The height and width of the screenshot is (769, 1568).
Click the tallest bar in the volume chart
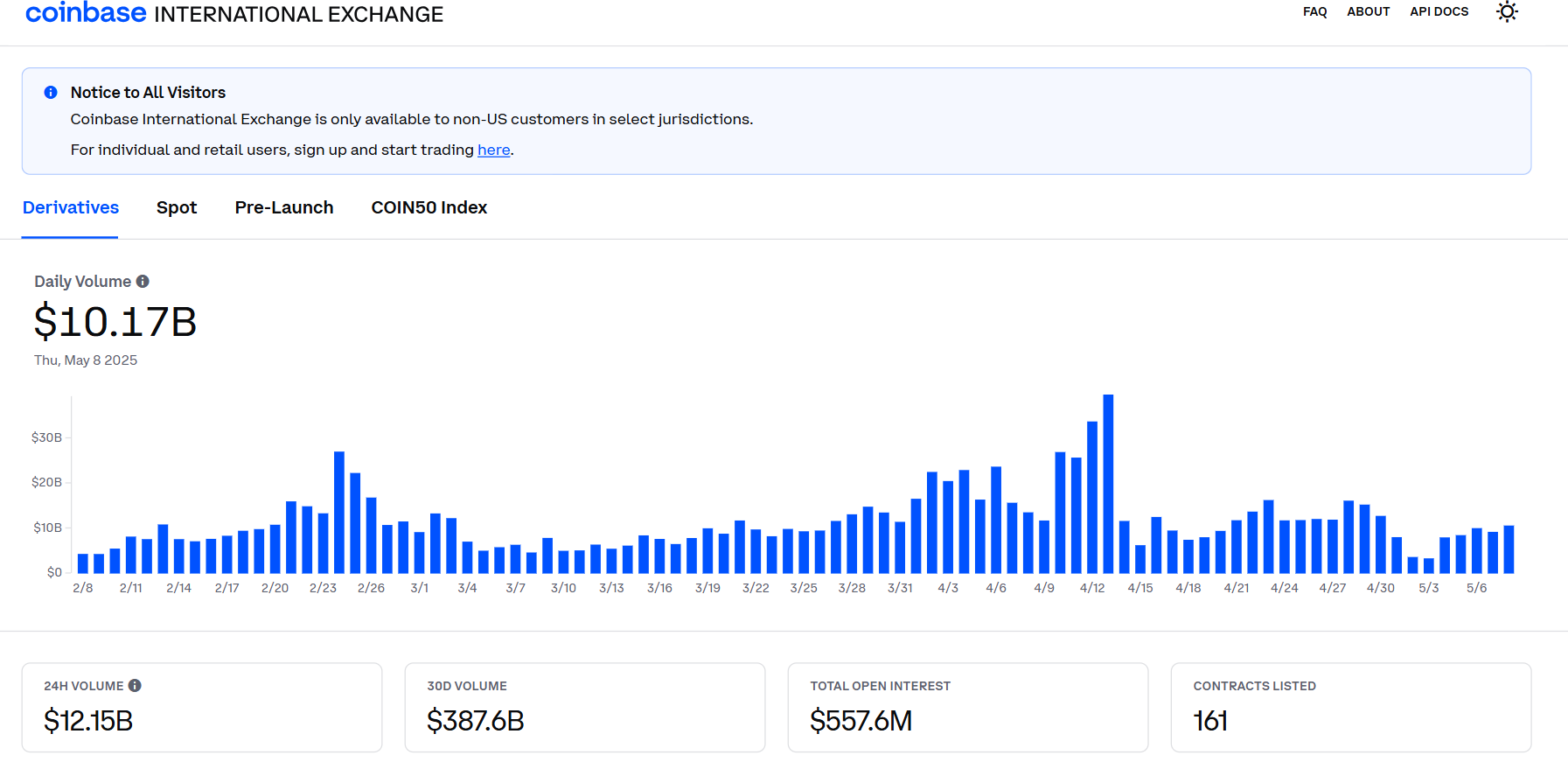1108,484
